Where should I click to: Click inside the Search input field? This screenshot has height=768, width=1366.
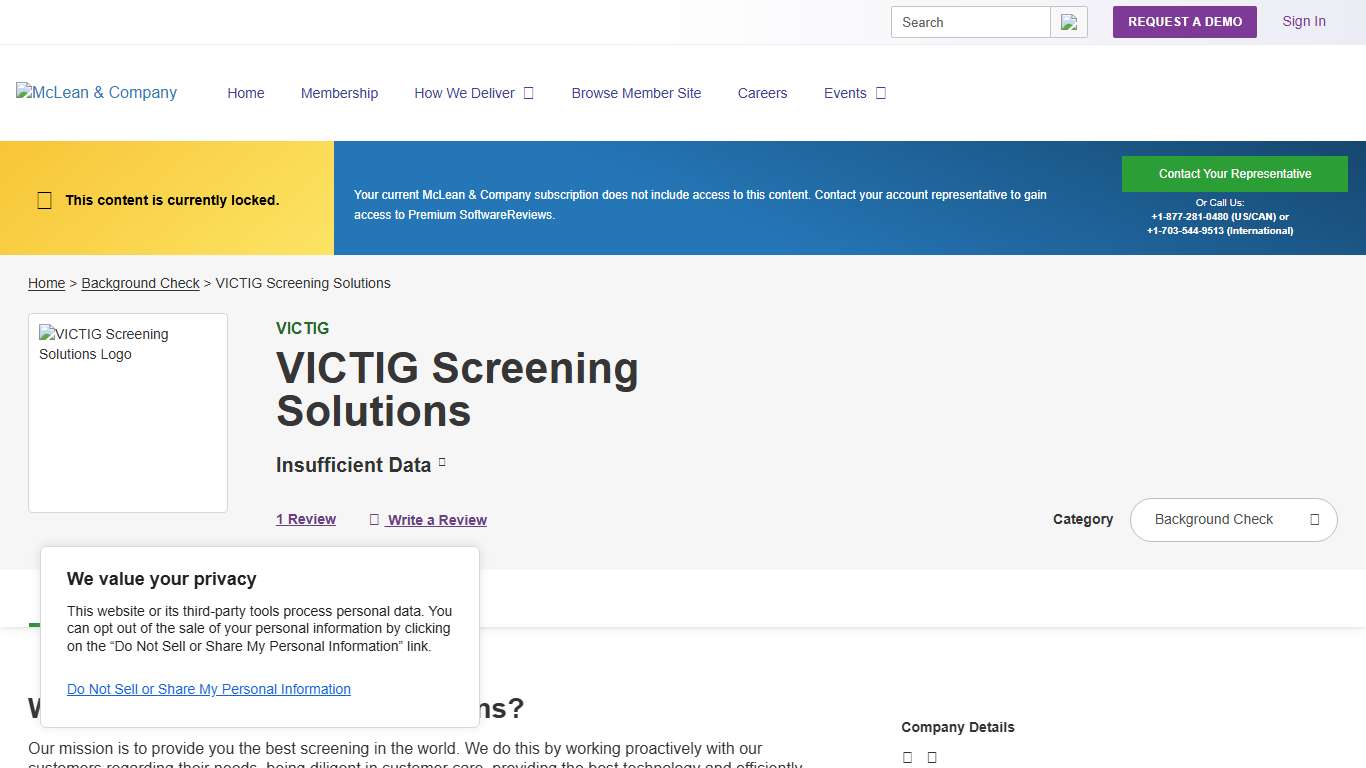[x=960, y=21]
